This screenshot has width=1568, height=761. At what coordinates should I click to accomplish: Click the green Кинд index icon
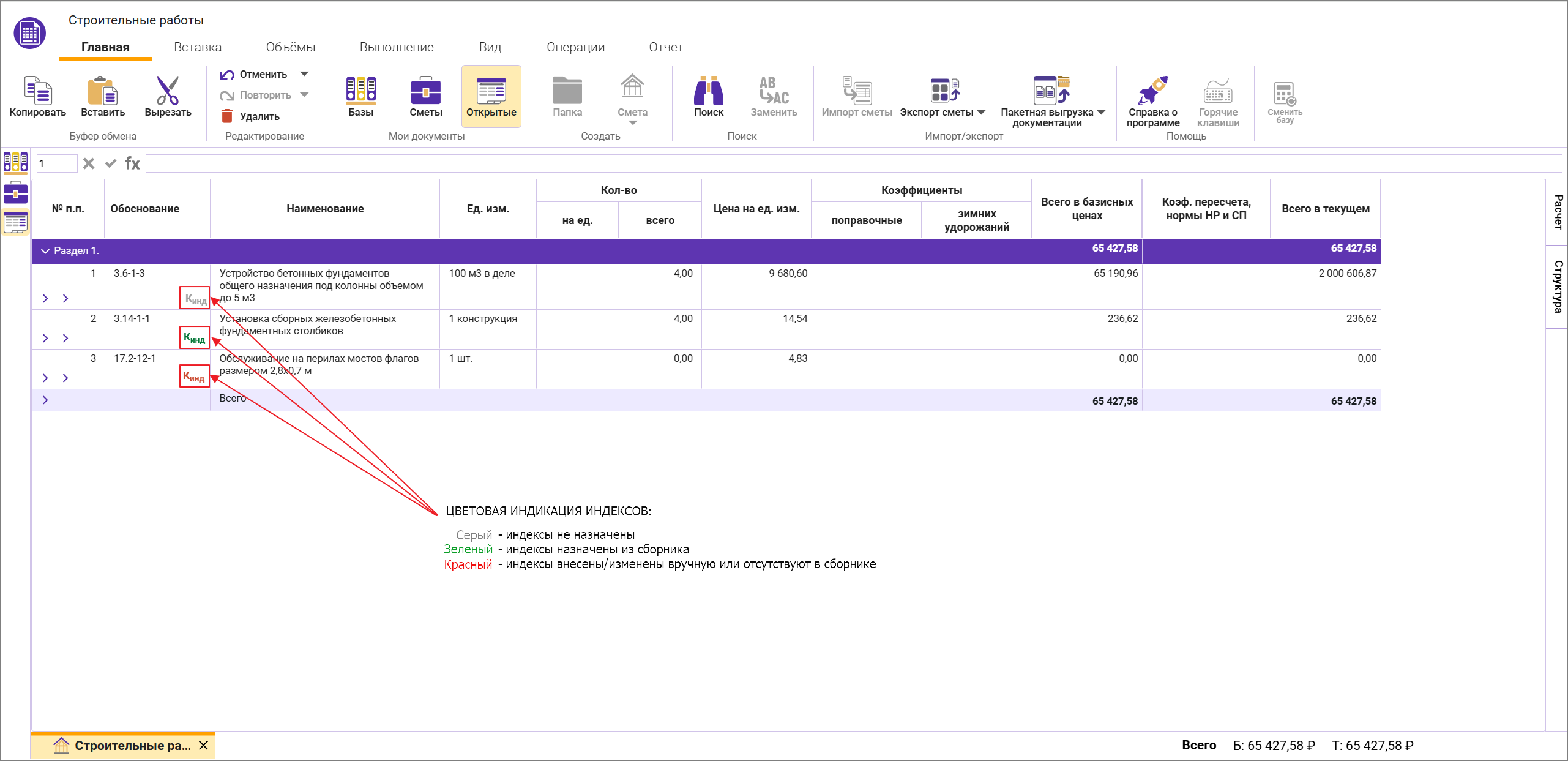pos(195,338)
